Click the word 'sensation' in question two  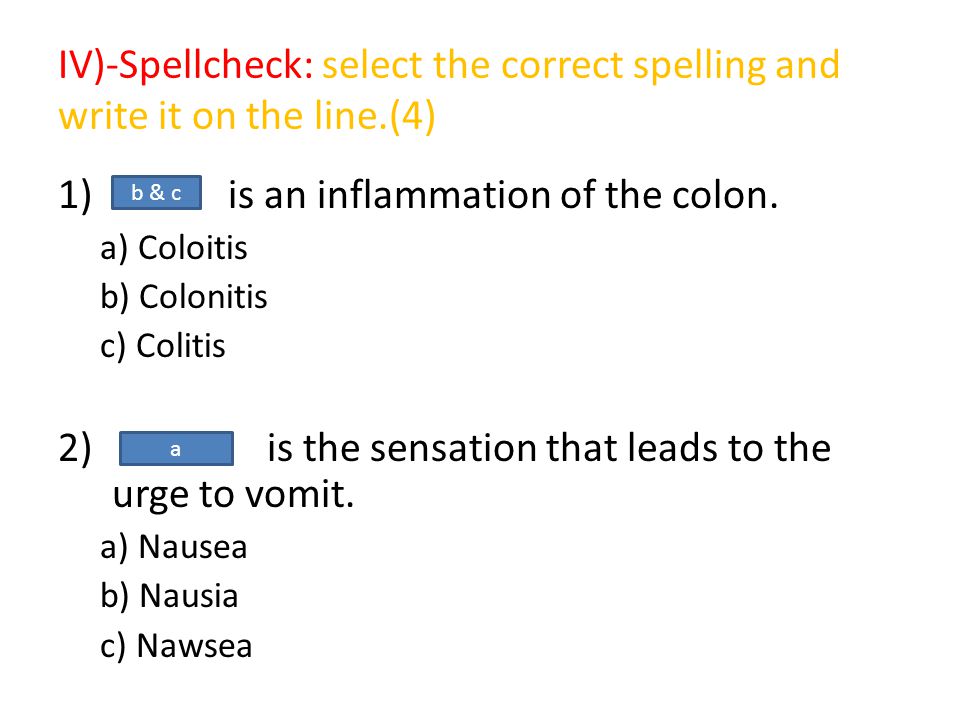[x=454, y=448]
